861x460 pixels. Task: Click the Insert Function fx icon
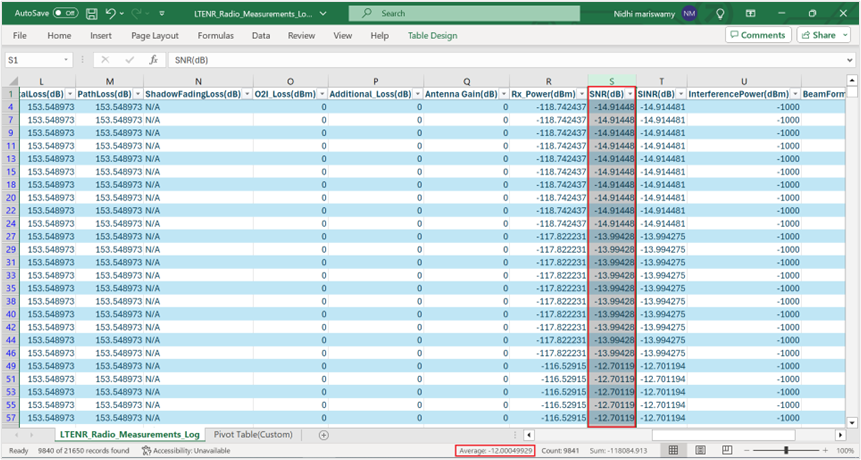pos(152,60)
